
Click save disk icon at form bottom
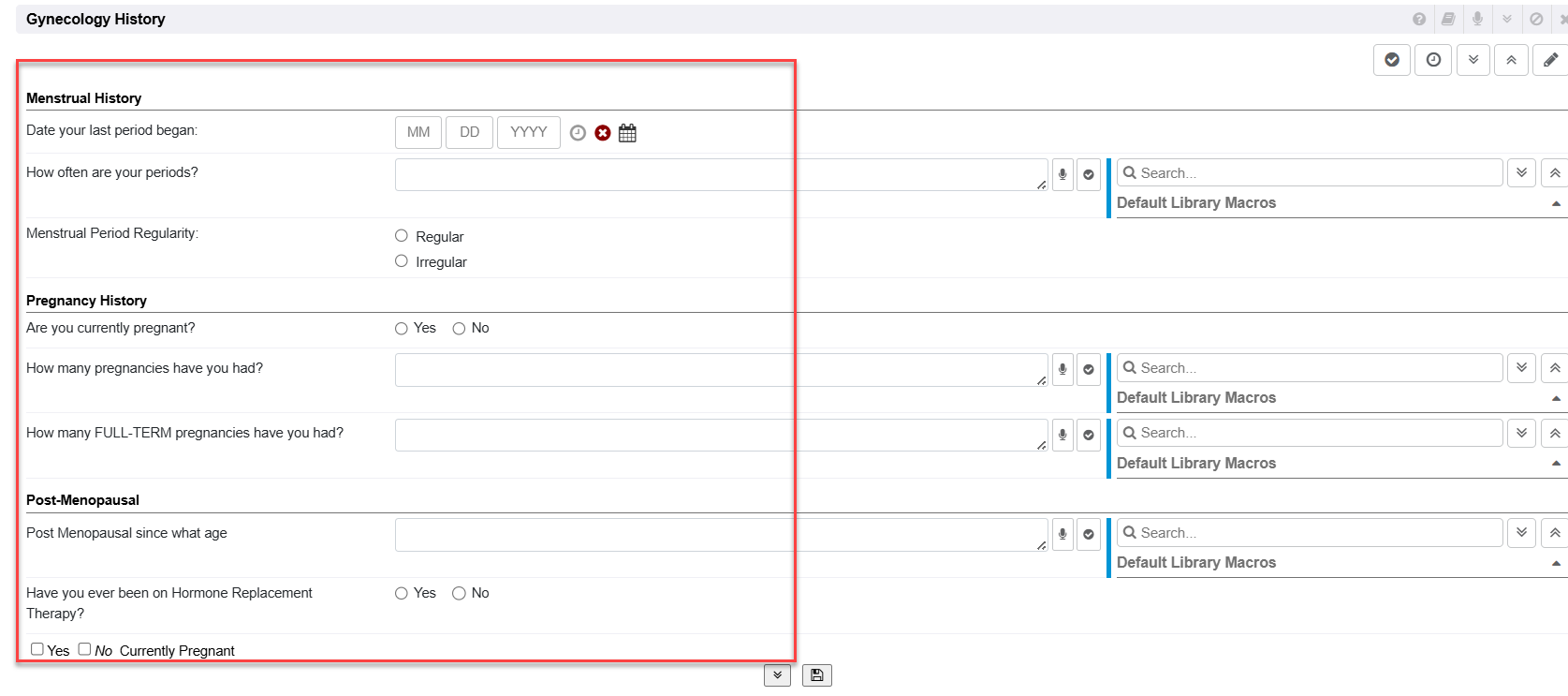pyautogui.click(x=816, y=675)
